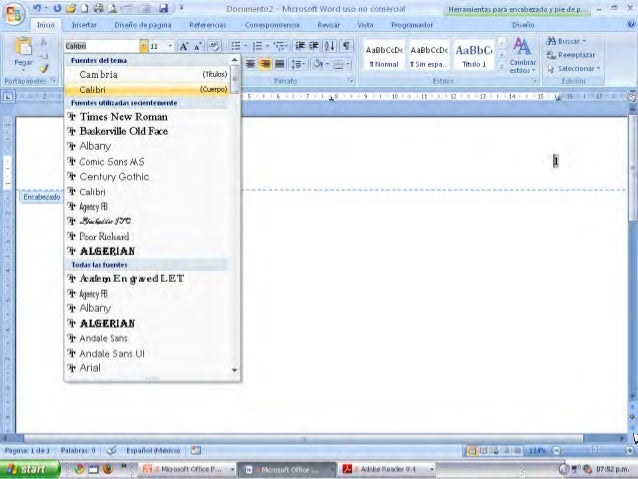Pick the Poor Richard font
The image size is (638, 479).
point(147,236)
